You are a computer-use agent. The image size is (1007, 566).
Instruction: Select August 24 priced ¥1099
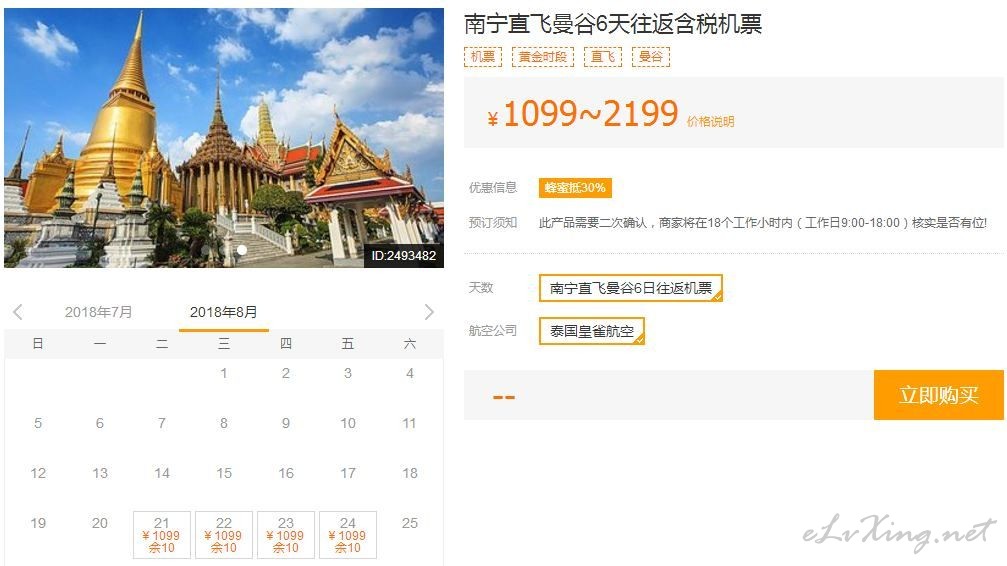(348, 535)
